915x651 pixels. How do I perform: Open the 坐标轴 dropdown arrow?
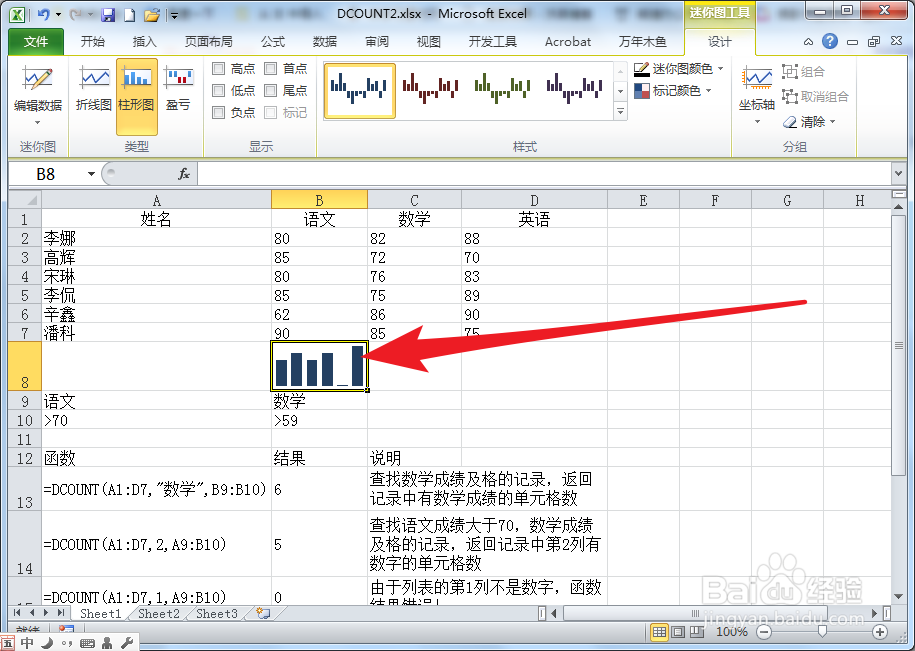coord(757,122)
